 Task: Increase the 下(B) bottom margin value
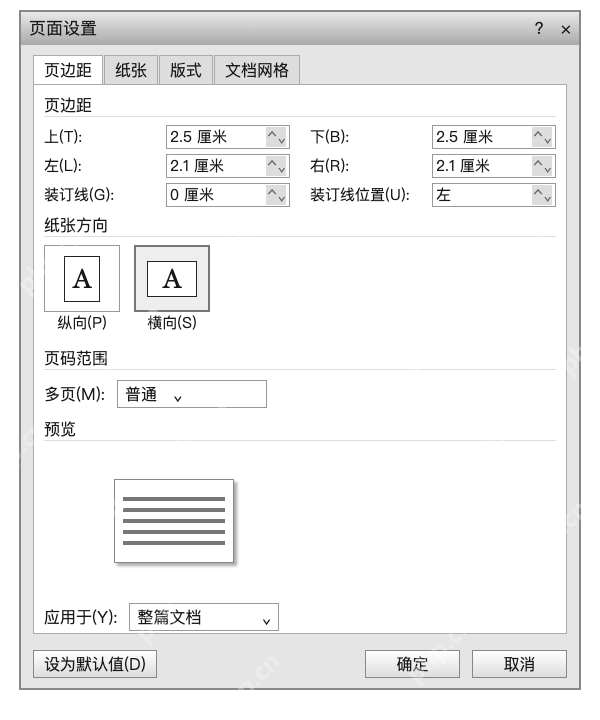538,134
